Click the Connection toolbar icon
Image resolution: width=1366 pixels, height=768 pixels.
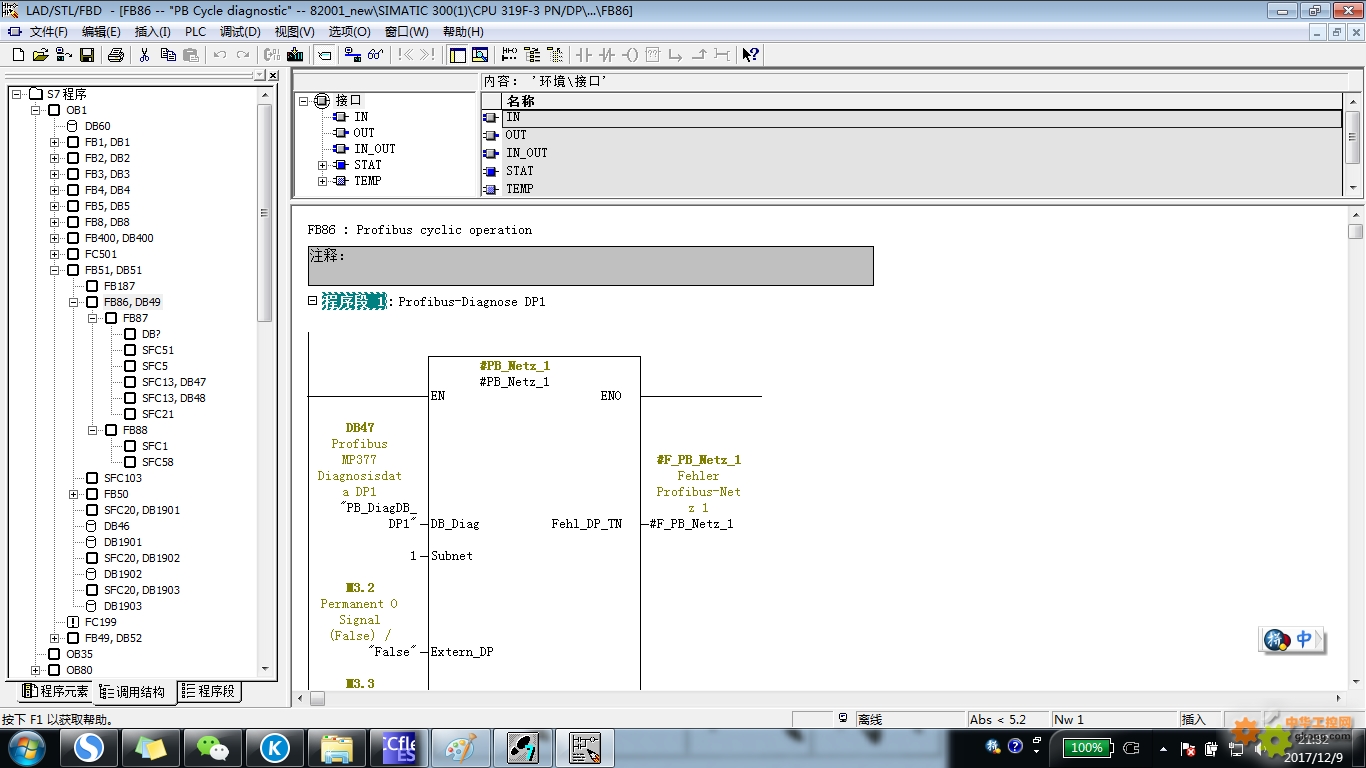click(x=722, y=55)
